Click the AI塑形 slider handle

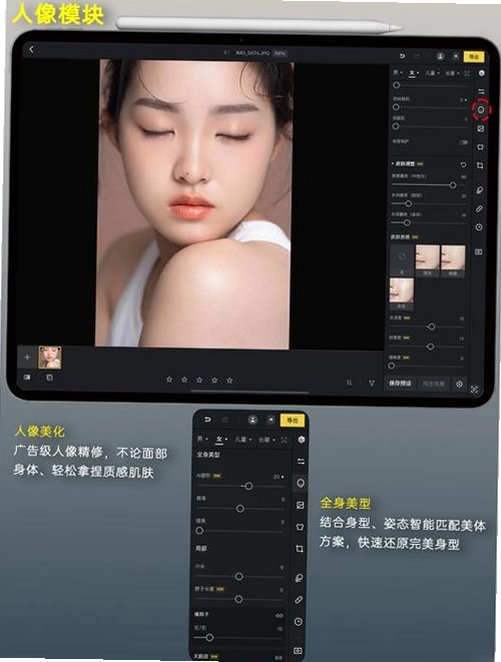[x=249, y=486]
